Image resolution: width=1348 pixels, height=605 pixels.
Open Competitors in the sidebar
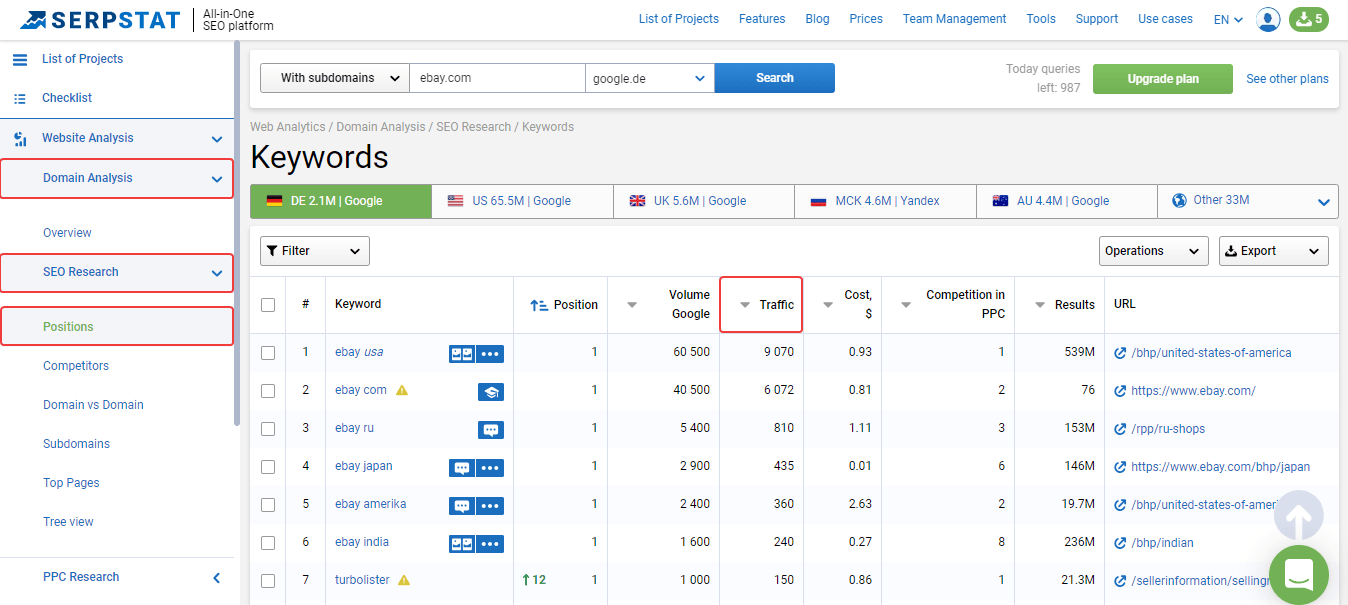[76, 366]
